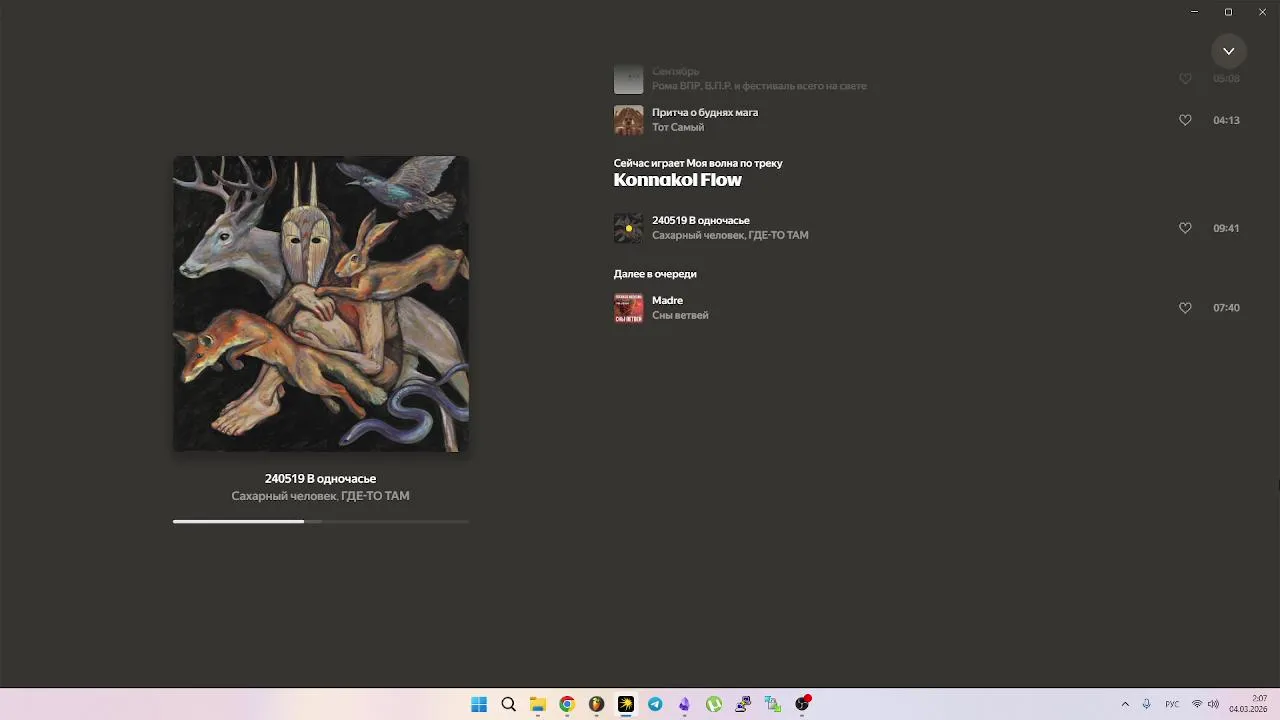
Task: Like the faded track Сентябрь
Action: click(x=1185, y=78)
